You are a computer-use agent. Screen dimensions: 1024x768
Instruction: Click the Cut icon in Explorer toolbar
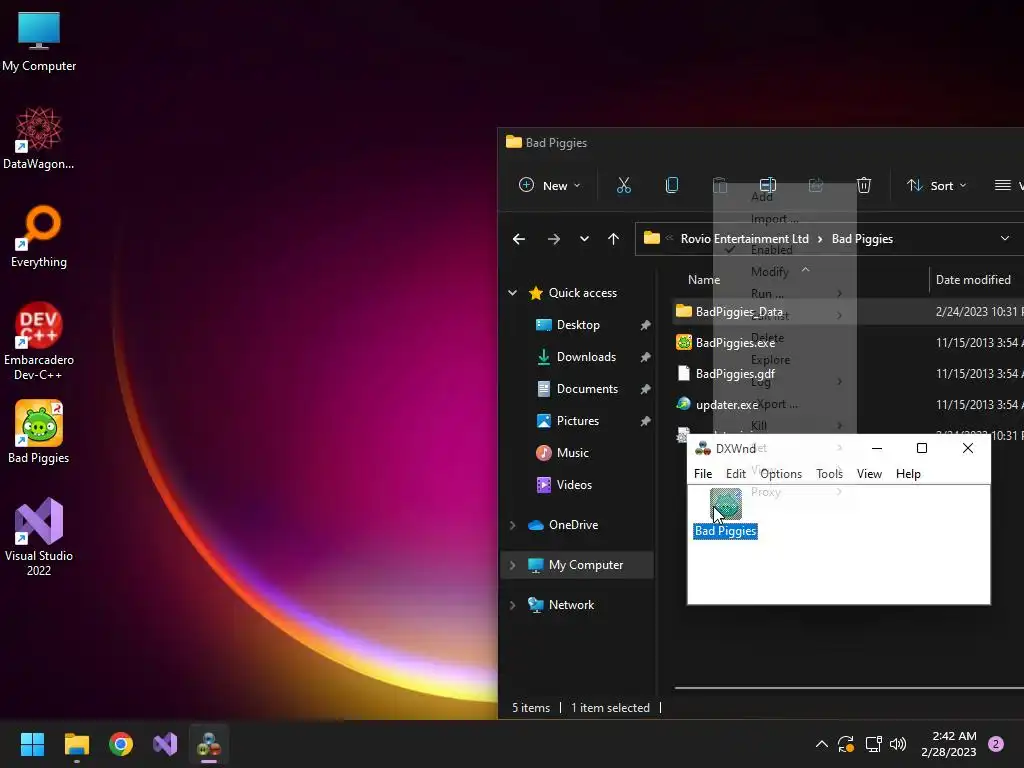[x=624, y=185]
